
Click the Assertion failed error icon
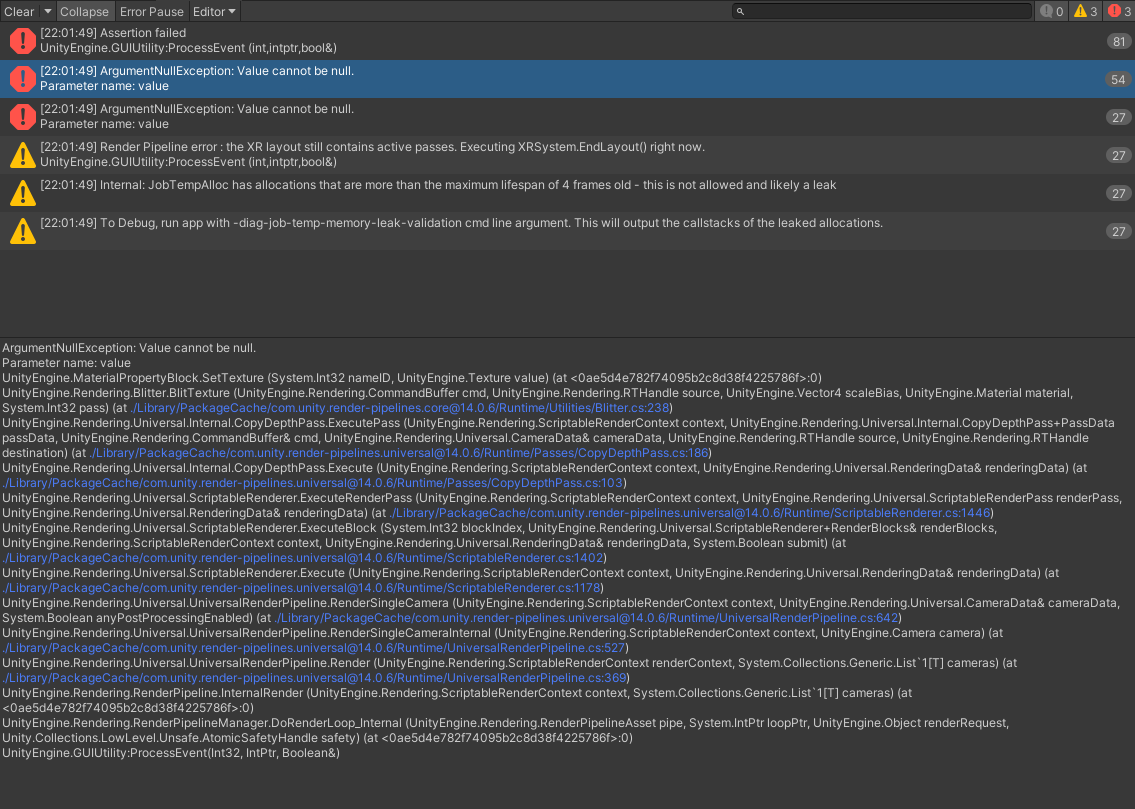point(22,41)
